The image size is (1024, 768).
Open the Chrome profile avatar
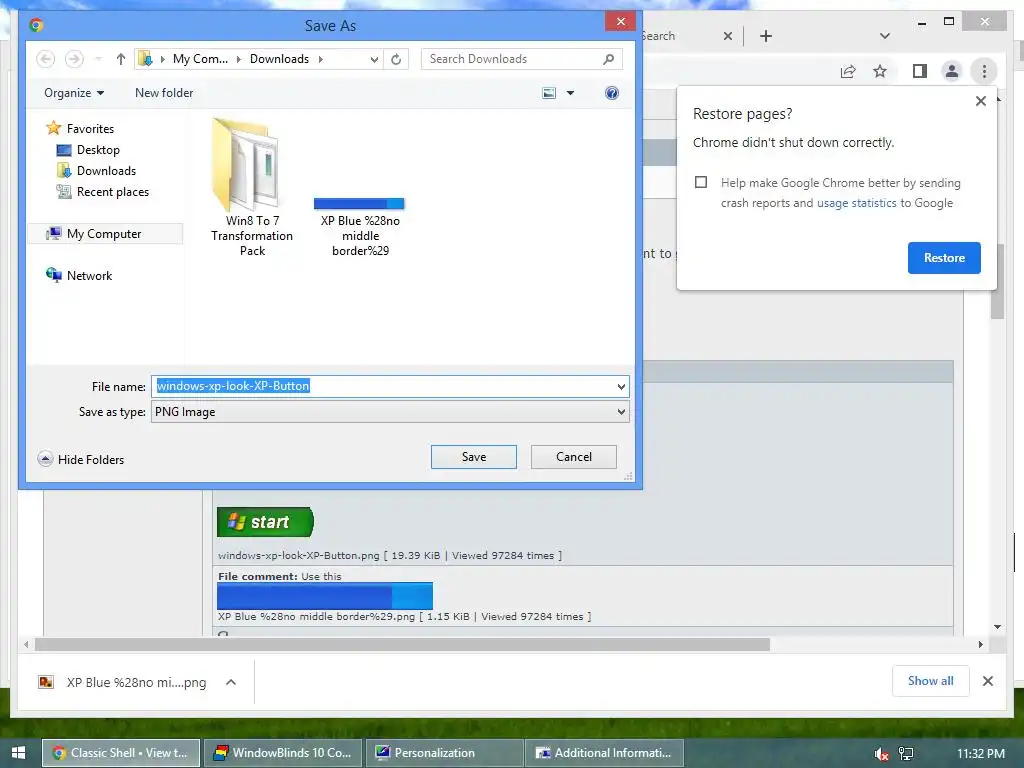[952, 71]
